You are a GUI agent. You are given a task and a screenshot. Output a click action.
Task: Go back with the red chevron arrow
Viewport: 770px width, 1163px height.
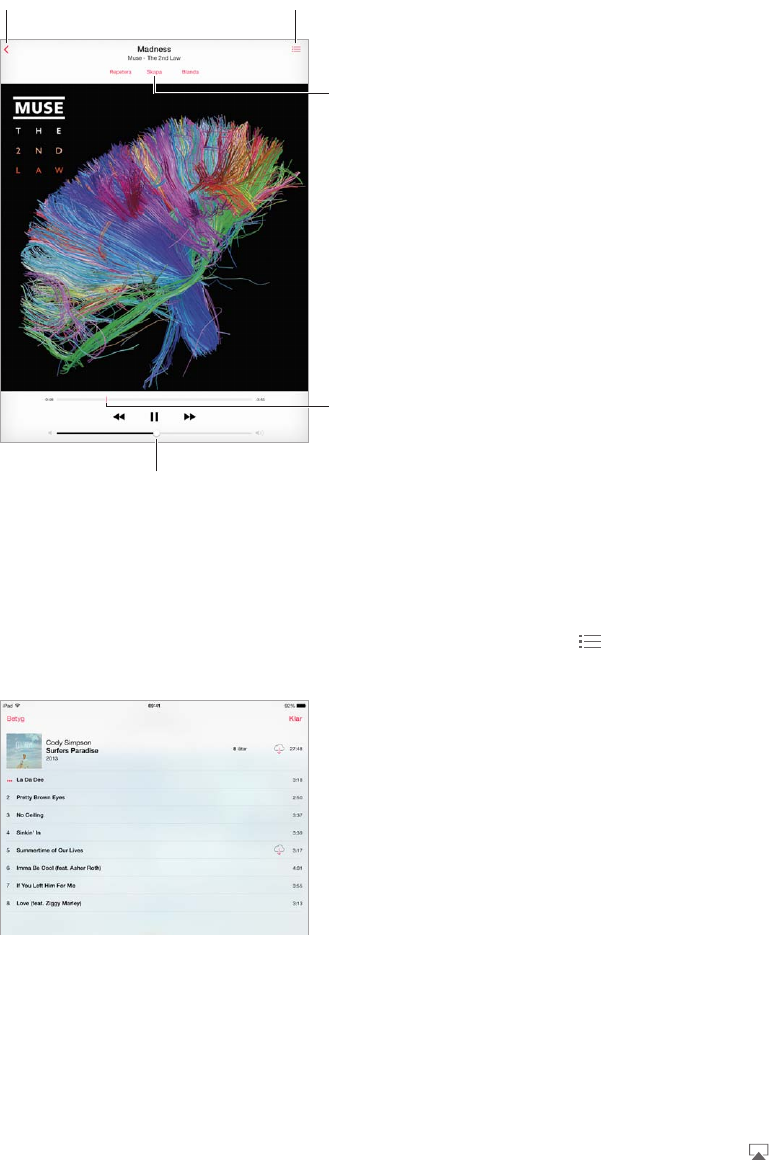(x=6, y=50)
